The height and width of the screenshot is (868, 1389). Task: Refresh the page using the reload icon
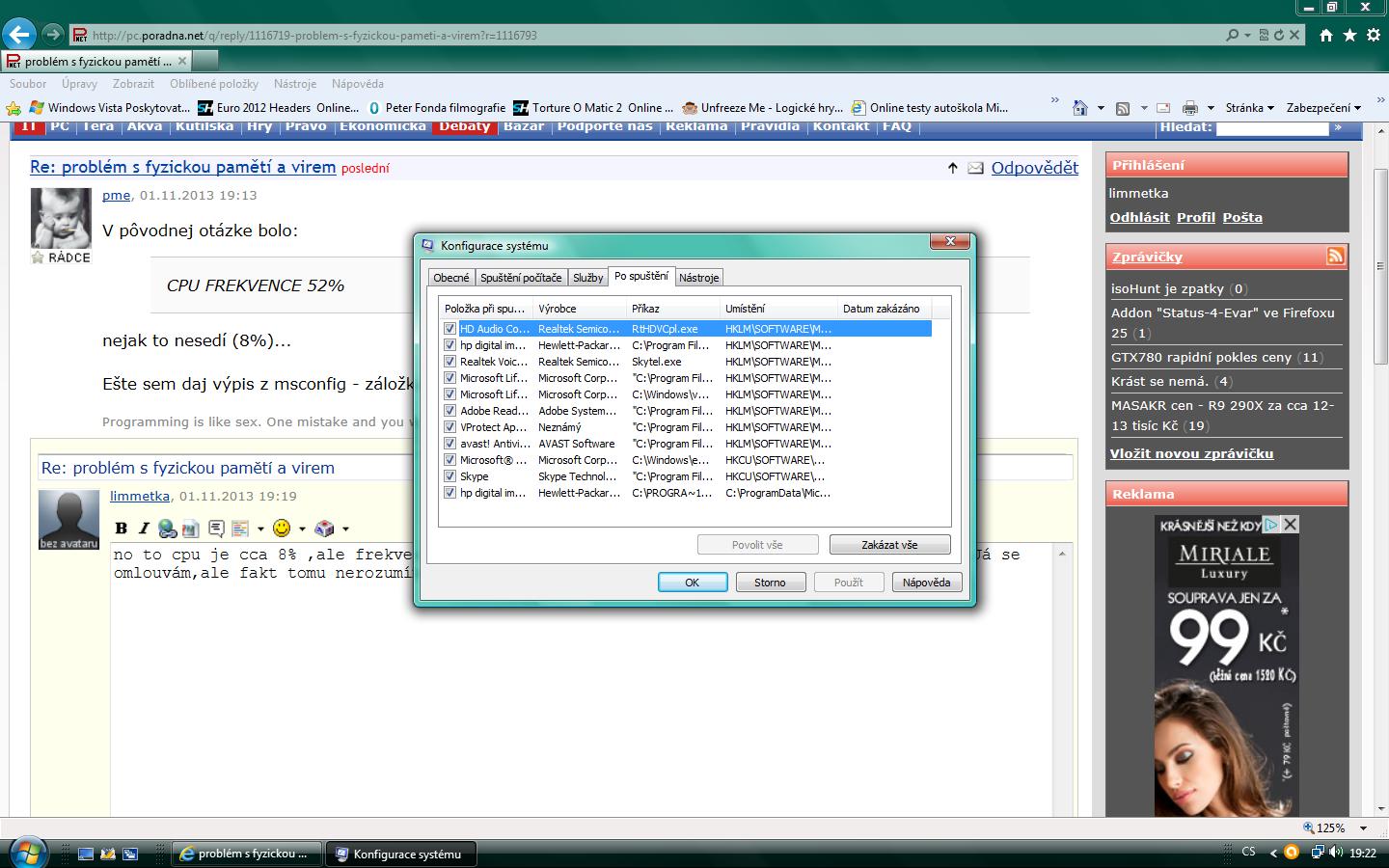[1278, 35]
